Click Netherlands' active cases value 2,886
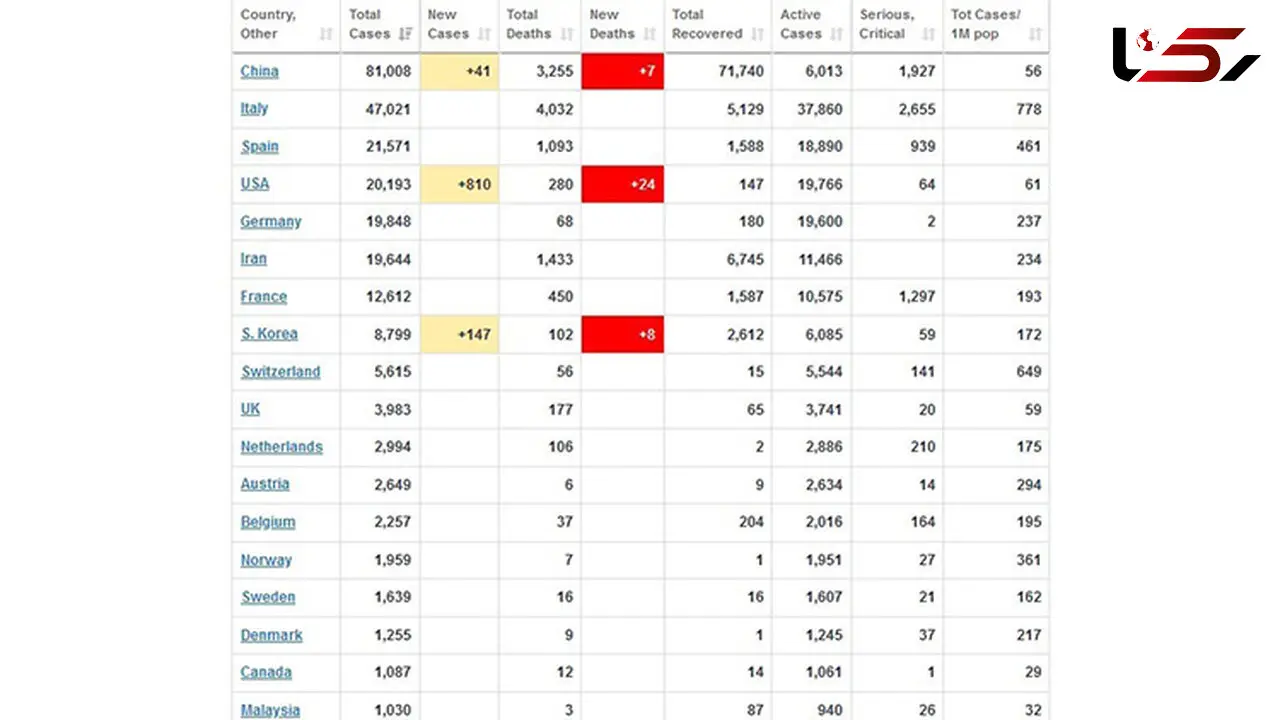This screenshot has height=720, width=1280. [x=825, y=447]
